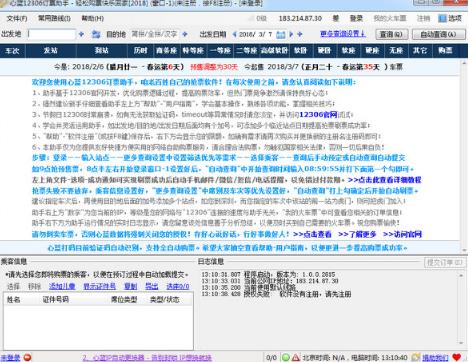Viewport: 468px width, 362px height.
Task: Open 选项 options with blue icon
Action: [x=450, y=18]
